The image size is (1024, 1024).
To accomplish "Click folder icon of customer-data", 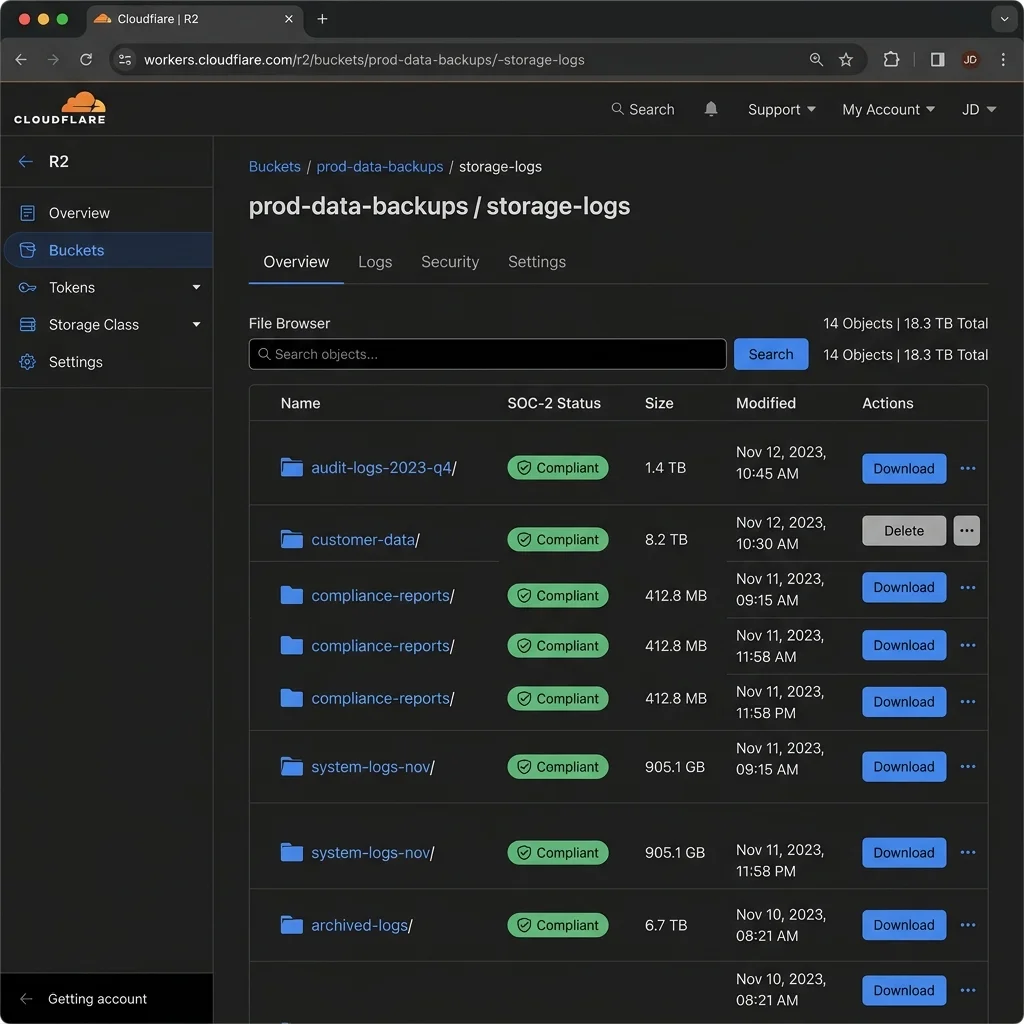I will point(291,539).
